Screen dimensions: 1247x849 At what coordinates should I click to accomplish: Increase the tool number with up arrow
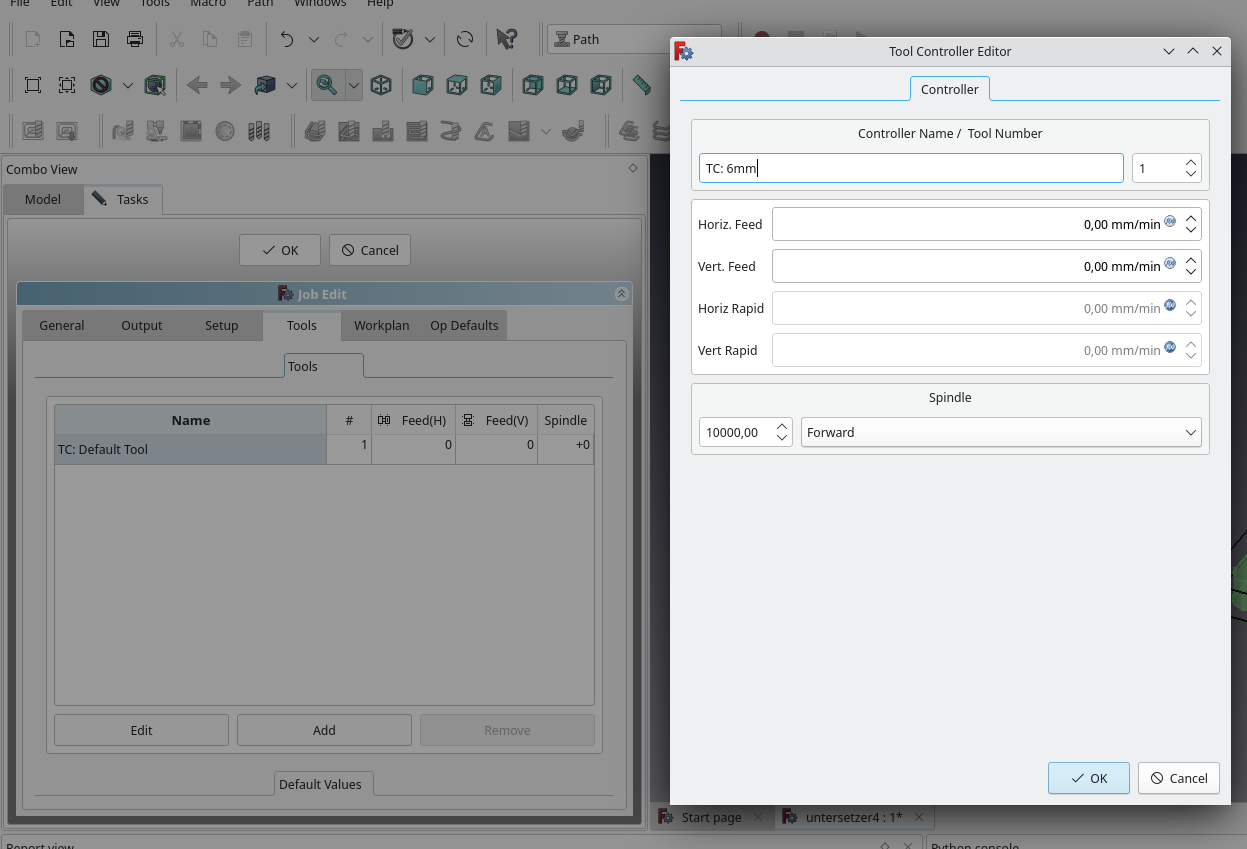[1191, 162]
